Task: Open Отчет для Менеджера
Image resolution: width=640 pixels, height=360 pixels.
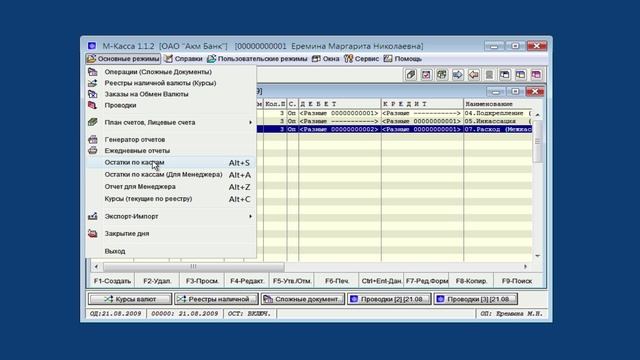Action: (171, 187)
